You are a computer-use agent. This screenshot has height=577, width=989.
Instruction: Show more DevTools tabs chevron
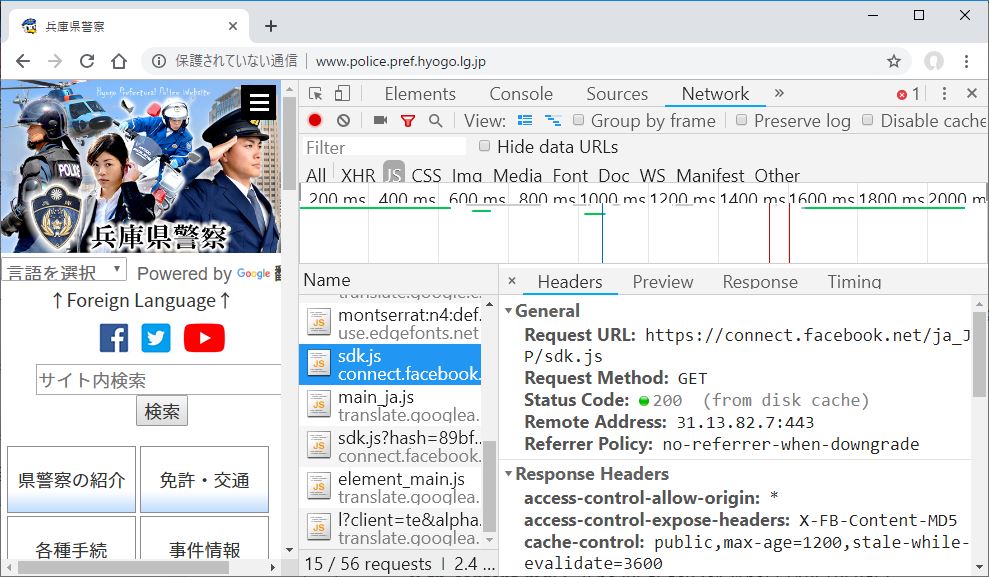pyautogui.click(x=779, y=93)
